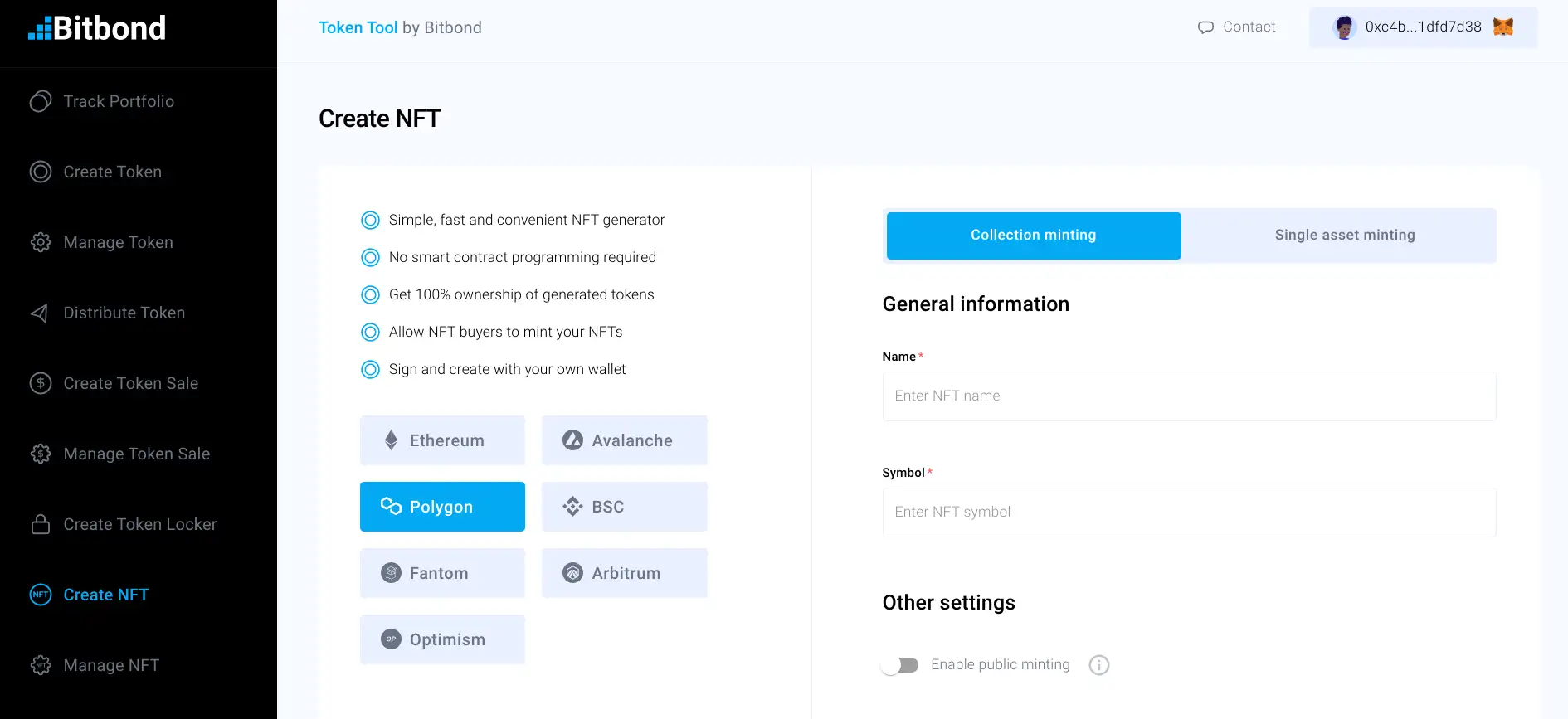Click the info icon beside public minting
The image size is (1568, 719).
[x=1098, y=665]
